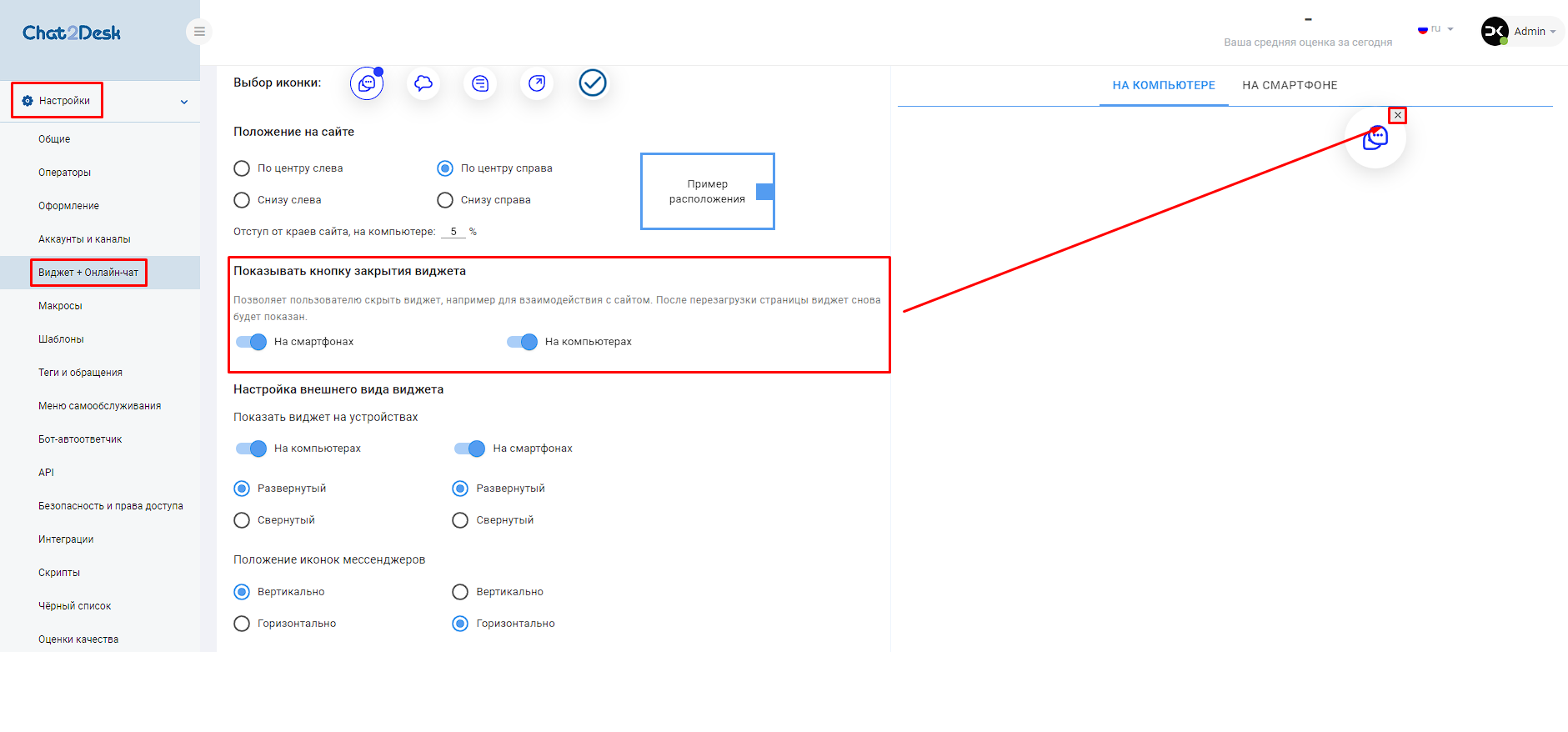Go to 'Бот-автоответчик' settings
This screenshot has width=1568, height=732.
coord(80,439)
